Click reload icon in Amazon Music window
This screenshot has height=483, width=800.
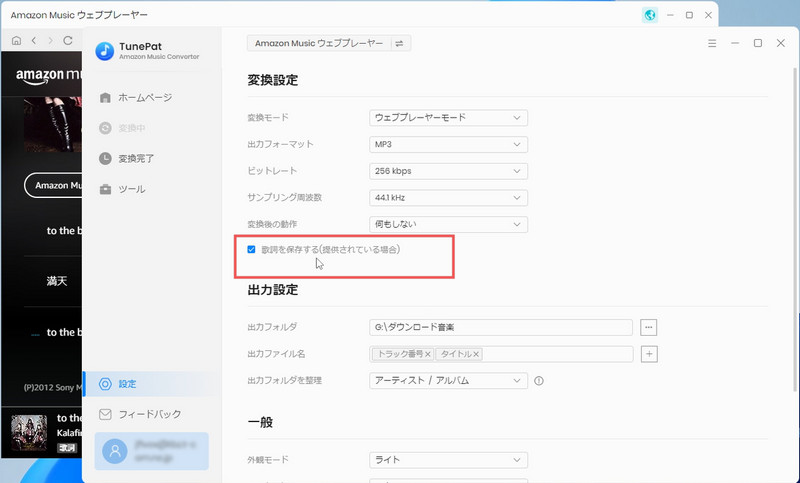coord(67,40)
